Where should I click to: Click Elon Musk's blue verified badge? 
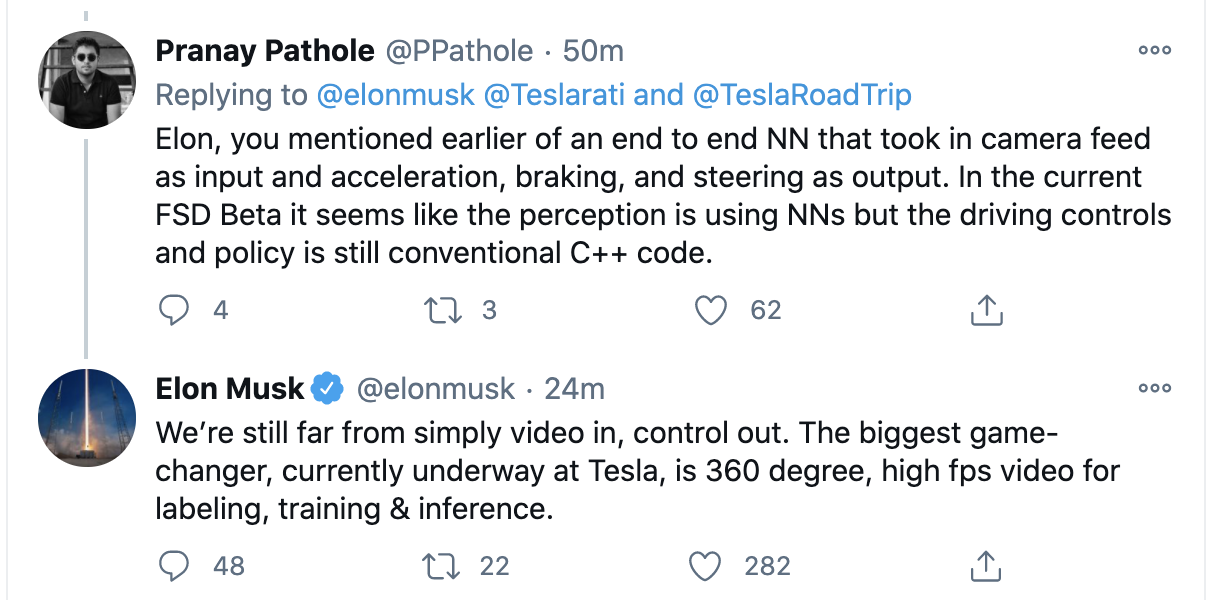coord(329,388)
